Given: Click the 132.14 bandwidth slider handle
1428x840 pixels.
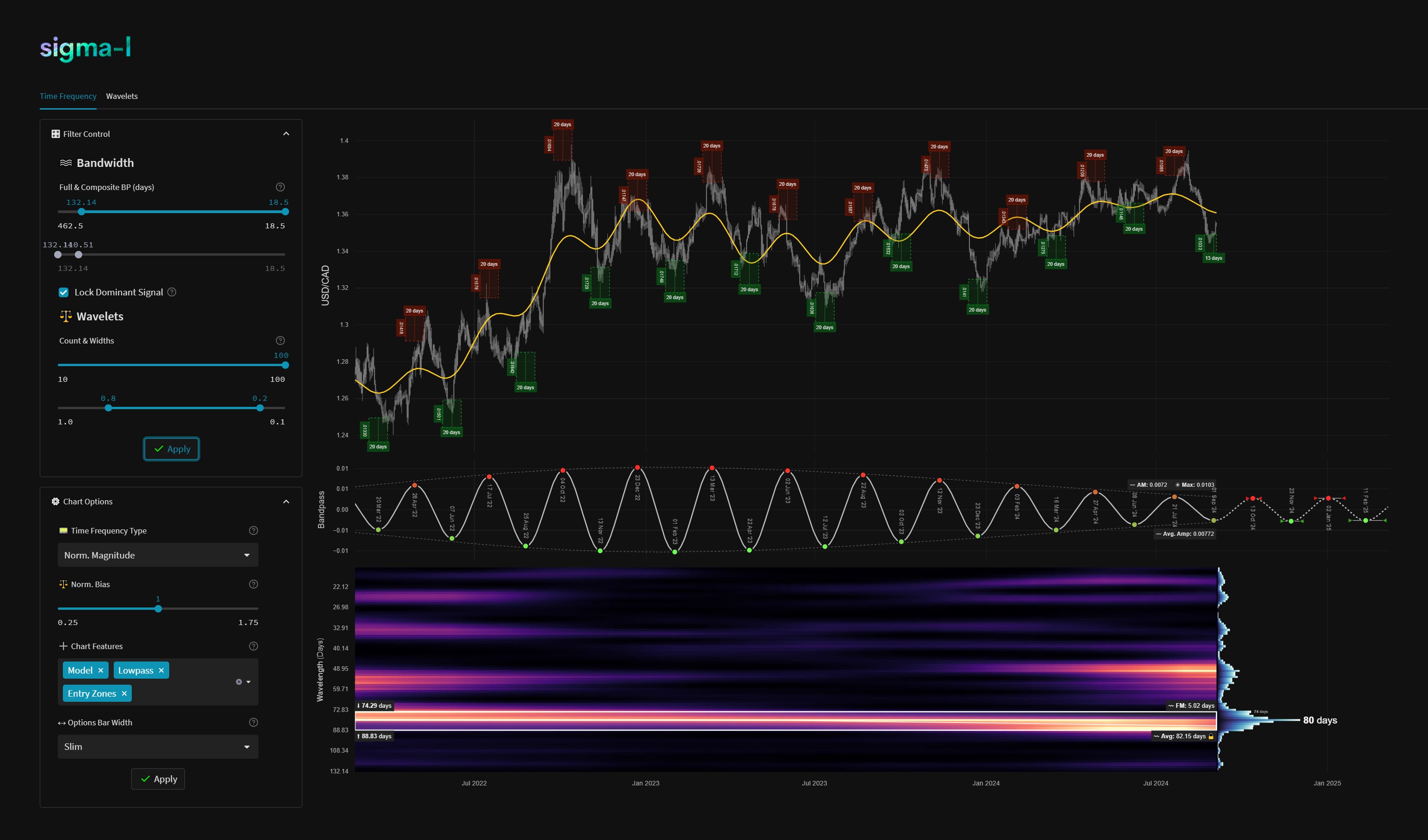Looking at the screenshot, I should [82, 212].
